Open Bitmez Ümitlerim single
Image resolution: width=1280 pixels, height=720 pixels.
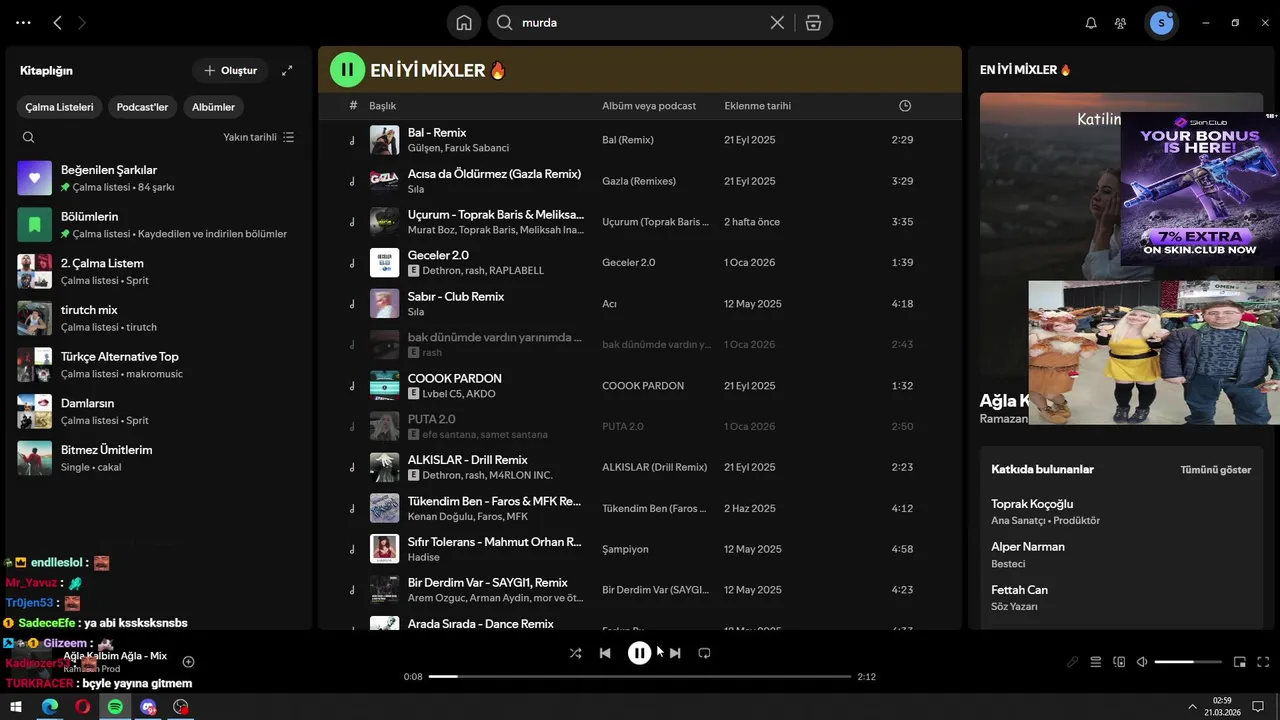coord(157,458)
